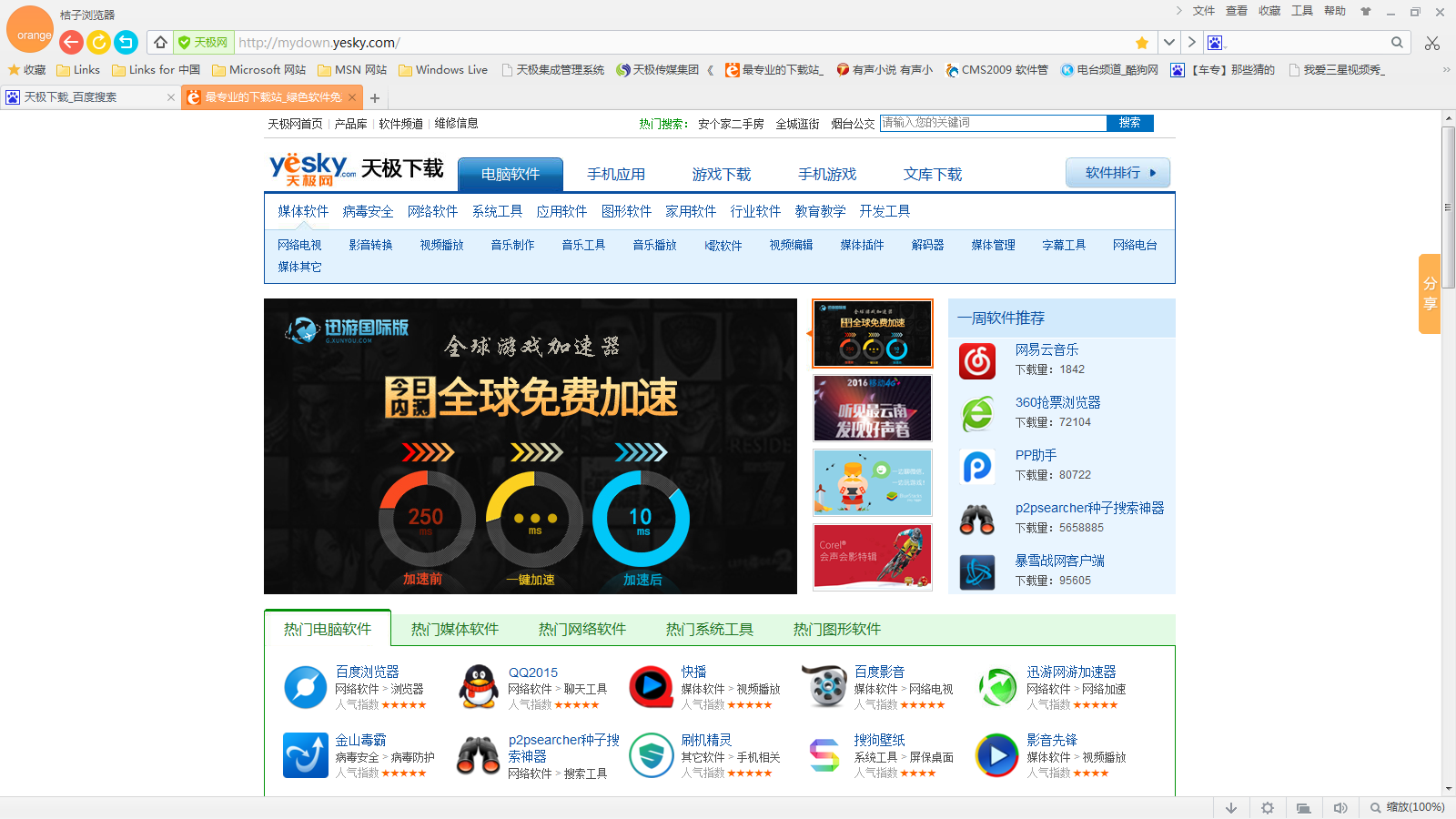The height and width of the screenshot is (819, 1456).
Task: Select the 游戏下载 navigation tab
Action: [x=722, y=174]
